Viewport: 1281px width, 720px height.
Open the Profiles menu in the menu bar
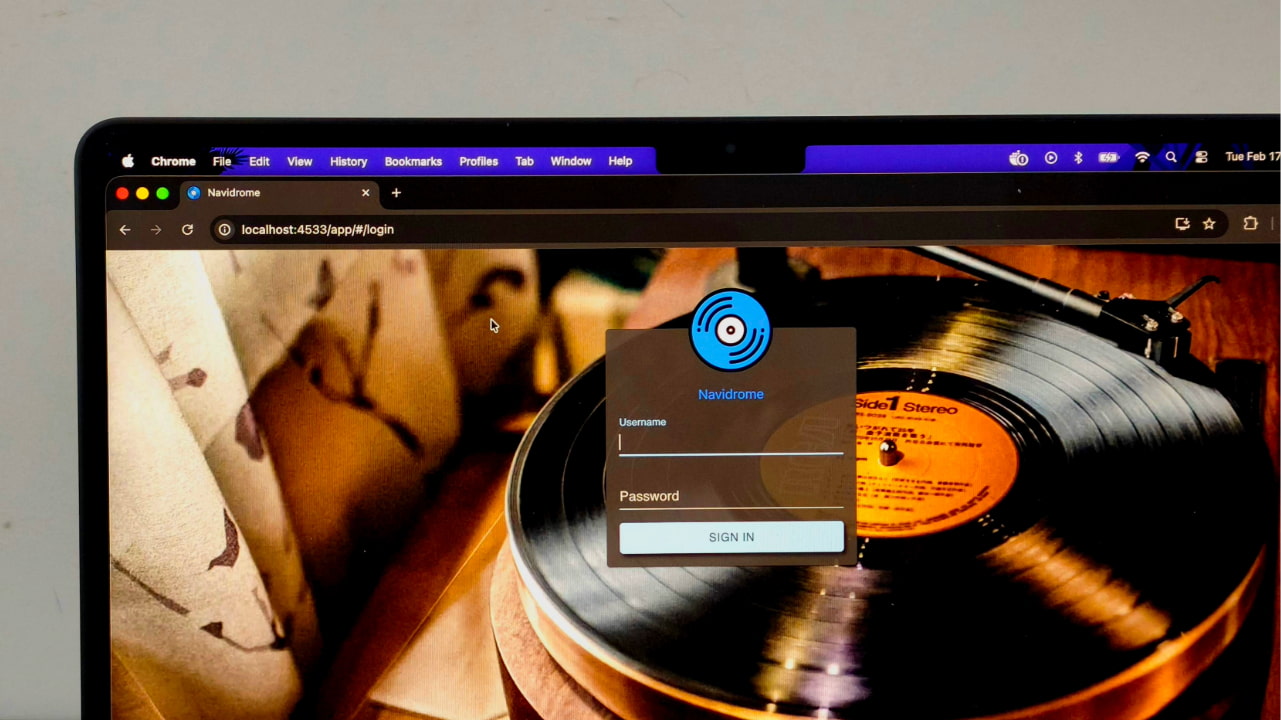tap(478, 161)
